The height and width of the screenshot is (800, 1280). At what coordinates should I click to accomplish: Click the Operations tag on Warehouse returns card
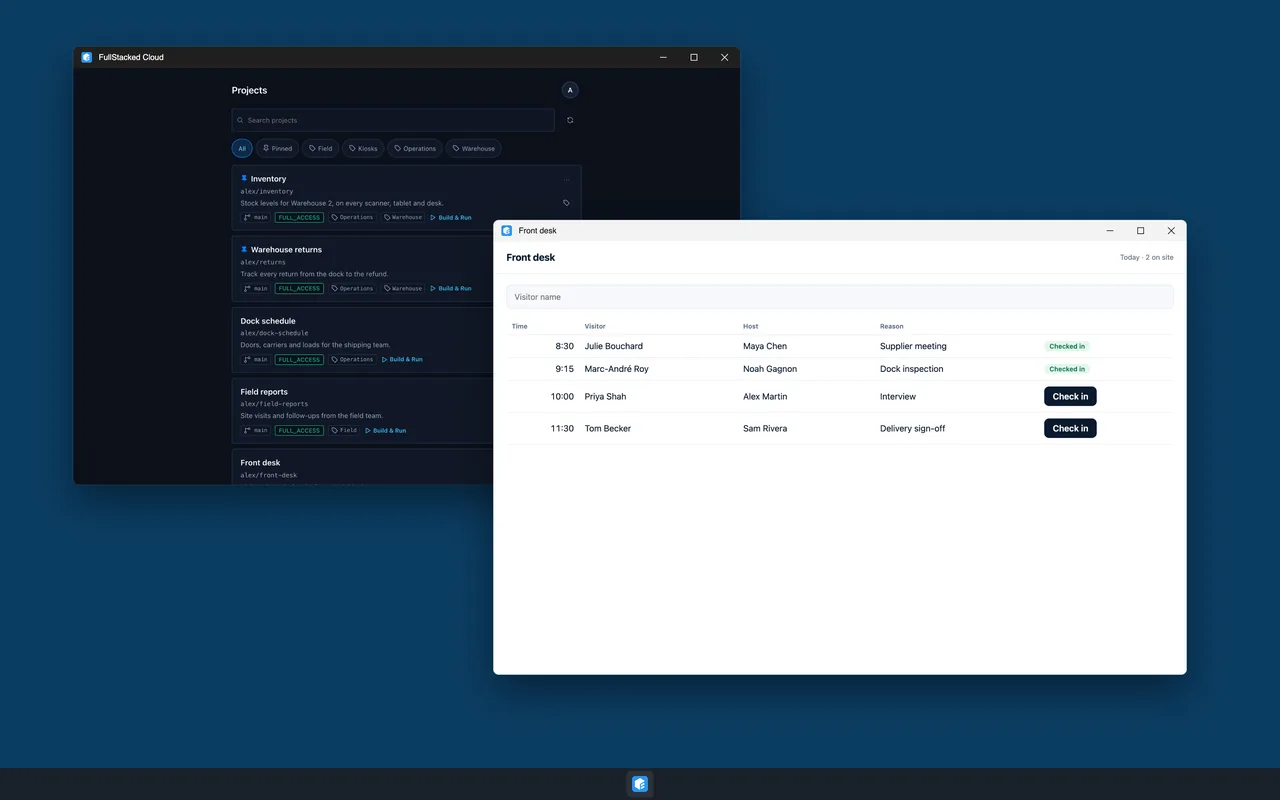(x=352, y=288)
